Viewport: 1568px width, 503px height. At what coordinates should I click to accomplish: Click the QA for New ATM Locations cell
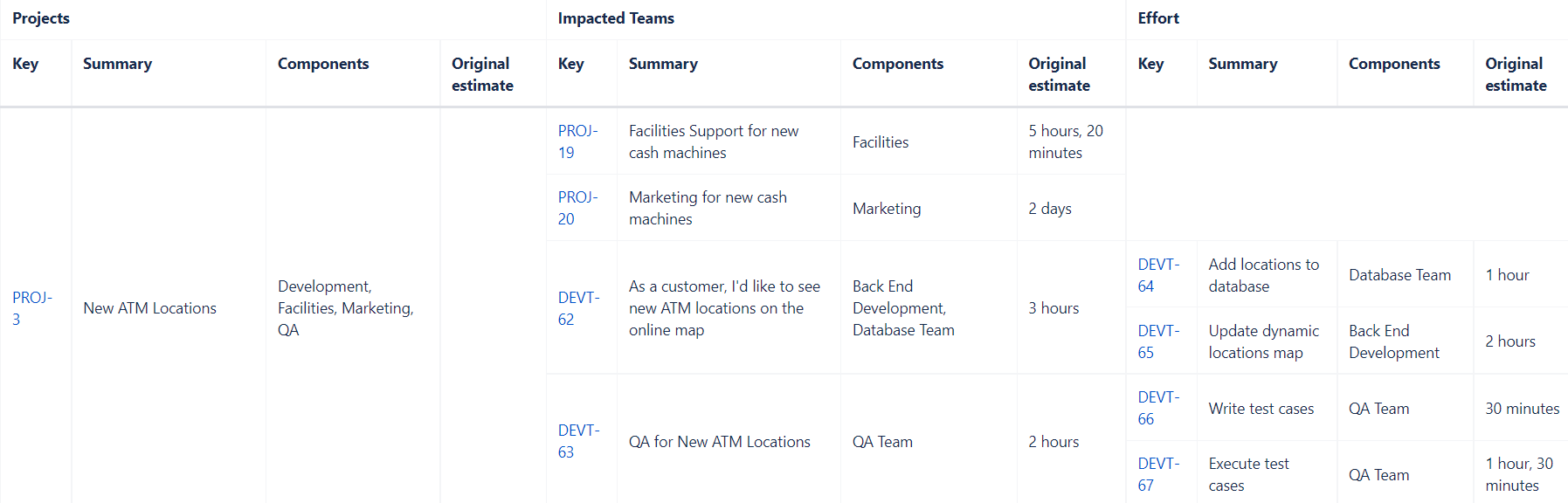tap(720, 442)
